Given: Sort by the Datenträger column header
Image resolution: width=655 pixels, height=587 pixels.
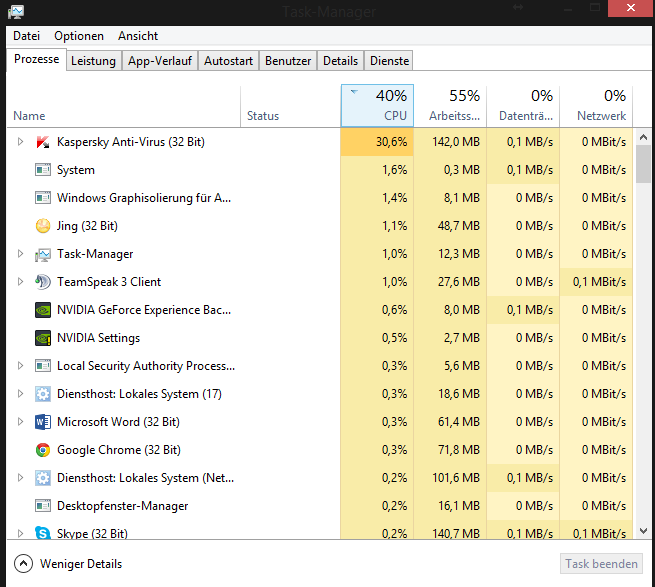Looking at the screenshot, I should click(x=523, y=106).
